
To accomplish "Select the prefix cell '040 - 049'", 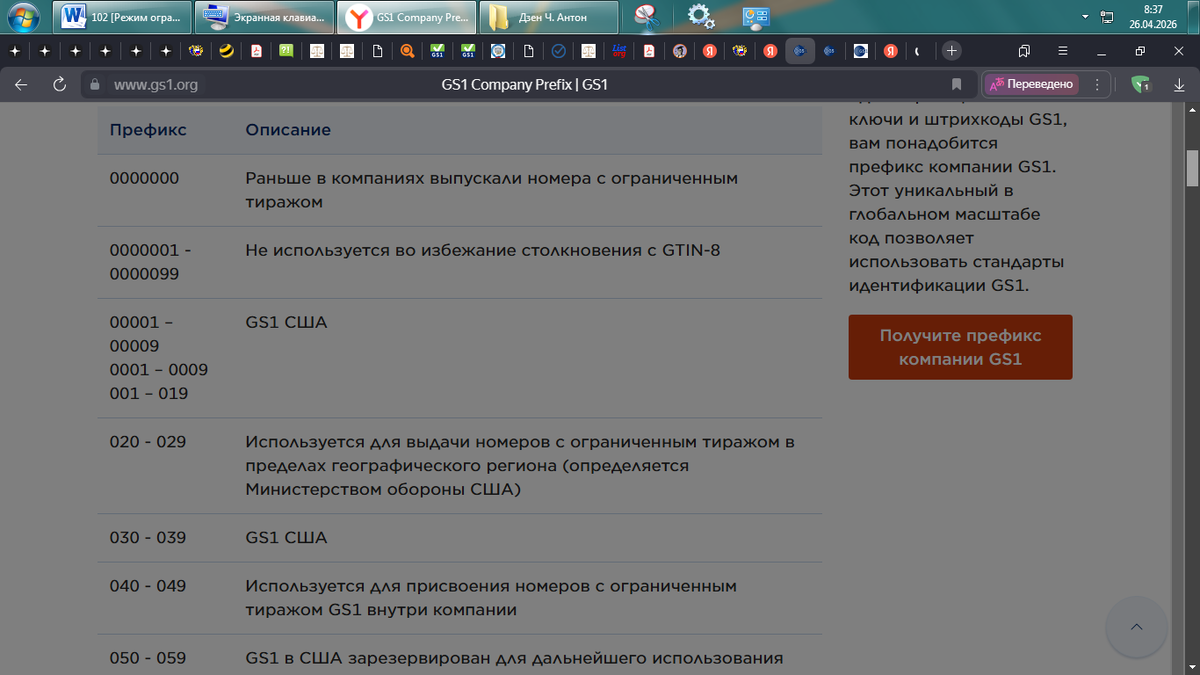I will [x=148, y=586].
